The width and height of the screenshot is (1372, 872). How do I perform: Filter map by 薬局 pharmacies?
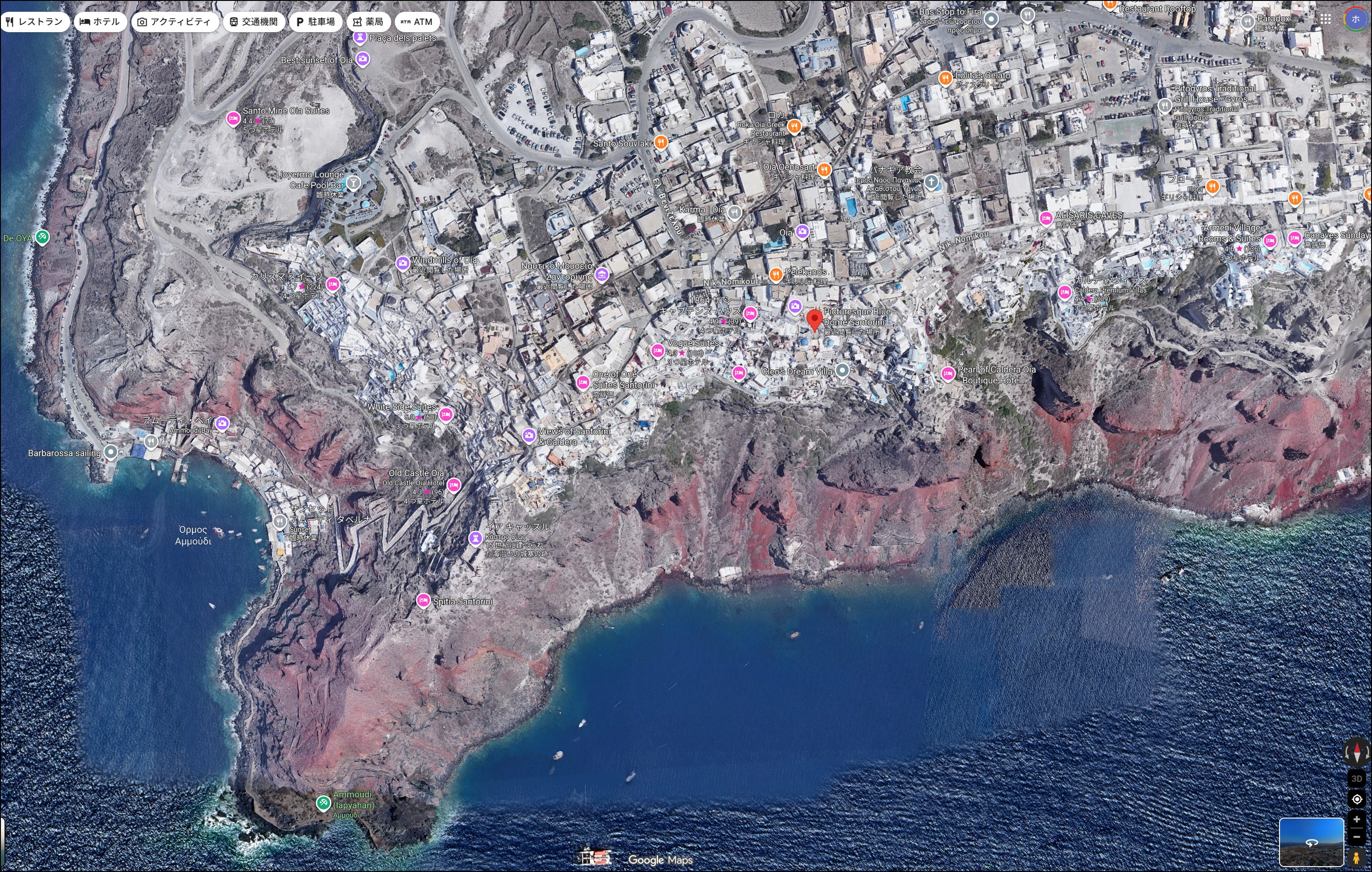click(x=368, y=22)
